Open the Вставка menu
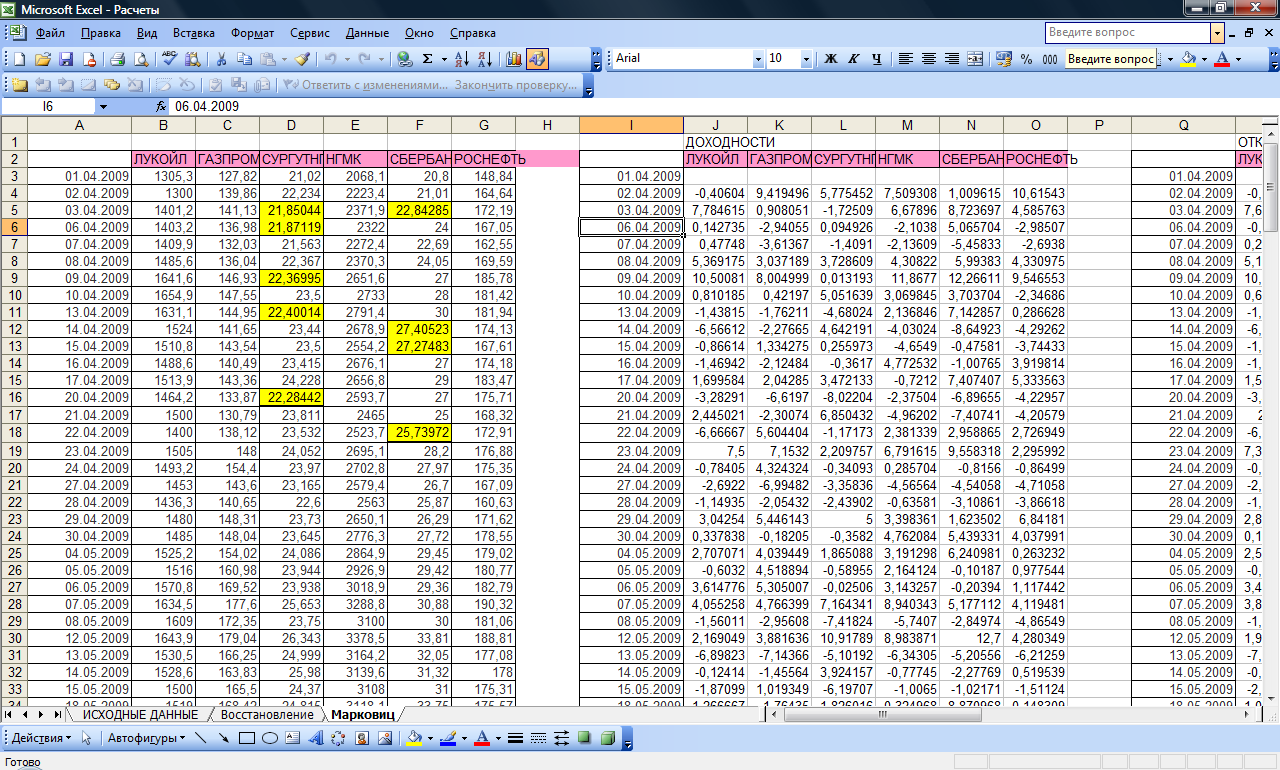The width and height of the screenshot is (1280, 770). (x=194, y=33)
